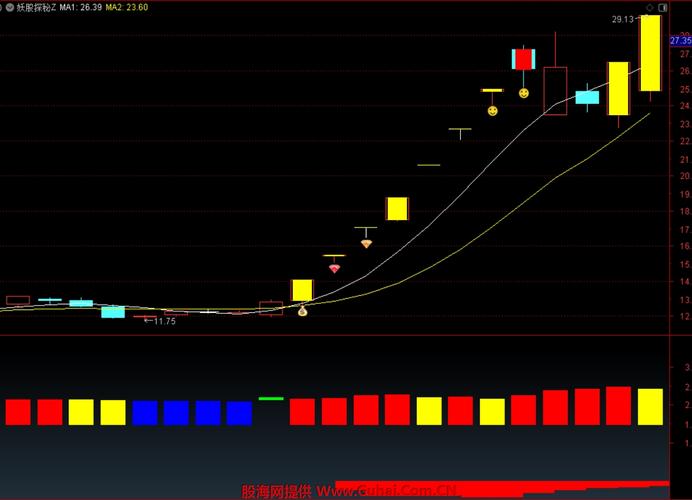The image size is (692, 500).
Task: Click the small diamond icons beside 29.13
Action: (x=653, y=7)
